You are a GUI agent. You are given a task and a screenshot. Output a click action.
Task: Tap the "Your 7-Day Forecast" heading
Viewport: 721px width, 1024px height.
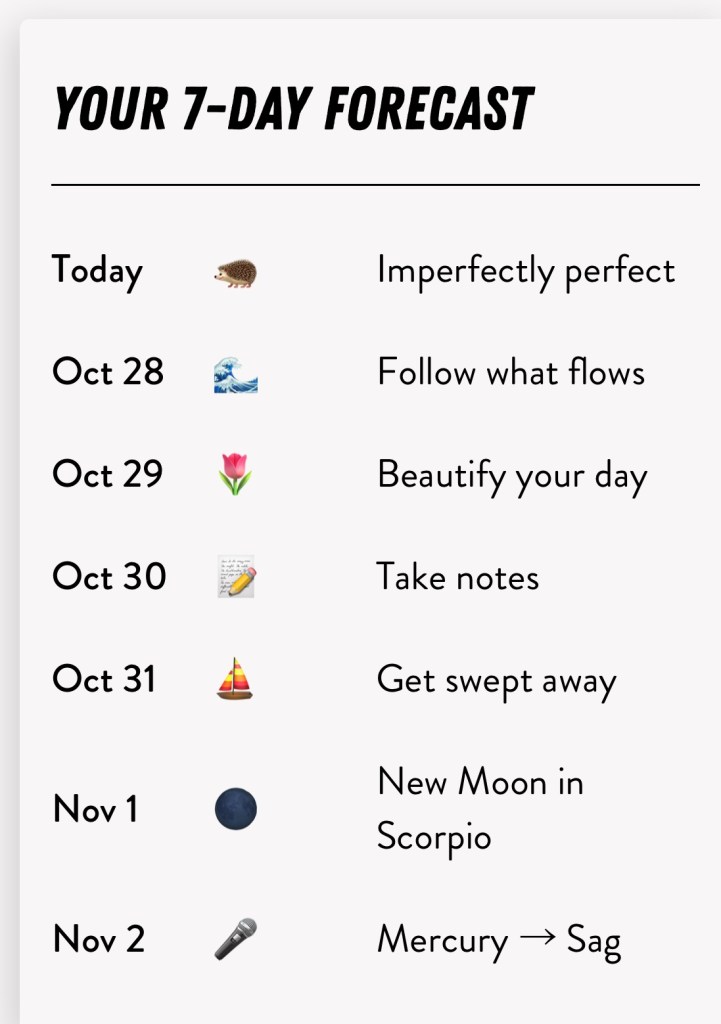pyautogui.click(x=293, y=109)
